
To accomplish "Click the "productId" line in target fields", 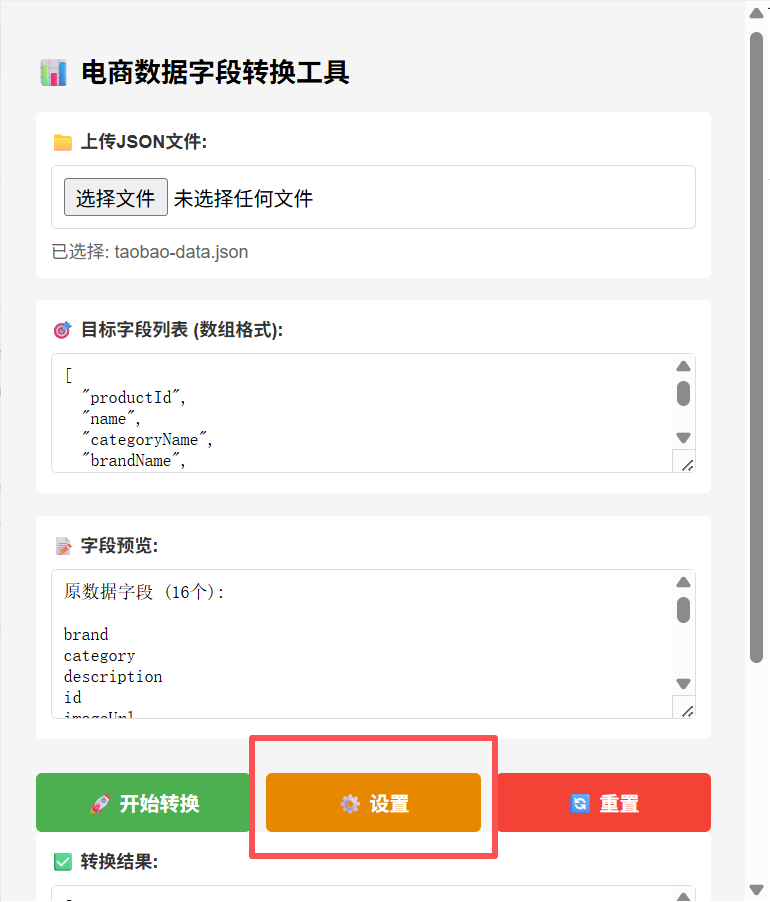I will click(134, 398).
